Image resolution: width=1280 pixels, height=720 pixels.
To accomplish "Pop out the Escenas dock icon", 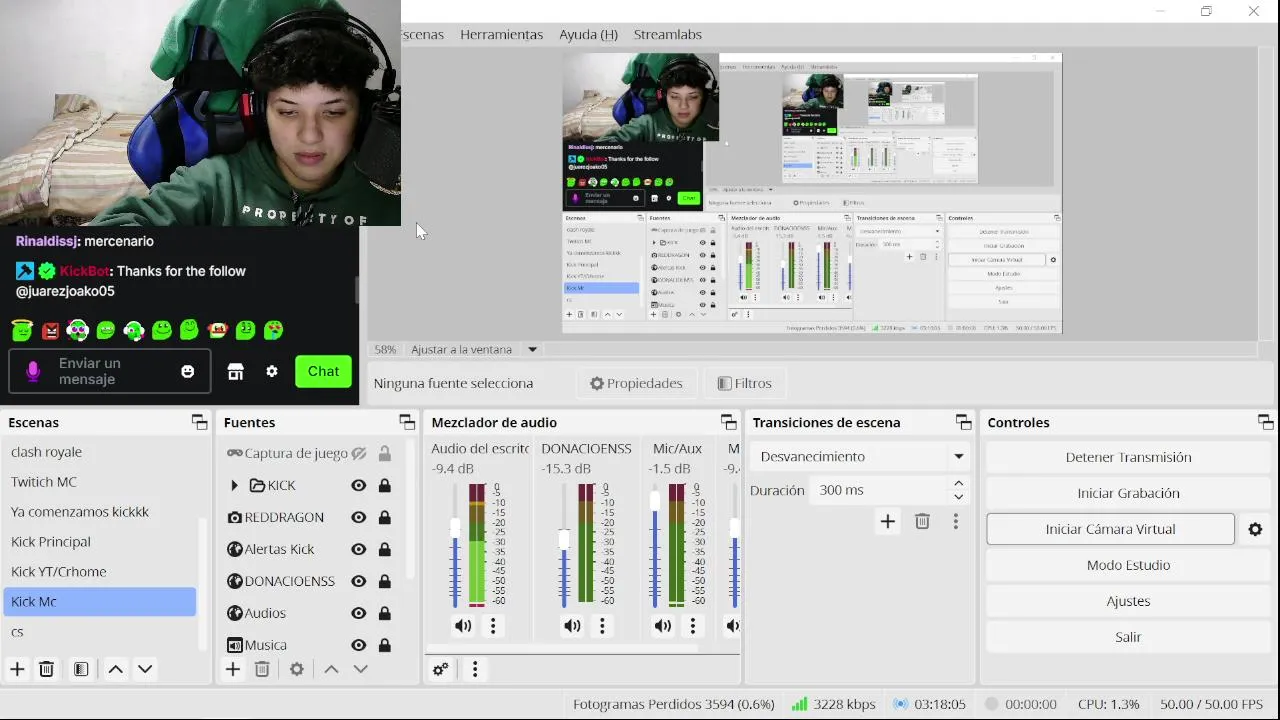I will (x=199, y=422).
